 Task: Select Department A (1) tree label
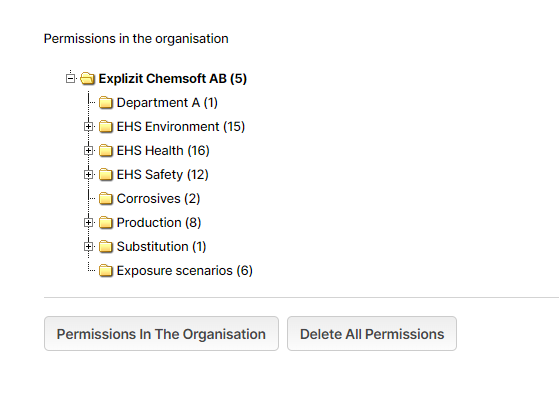[x=167, y=103]
